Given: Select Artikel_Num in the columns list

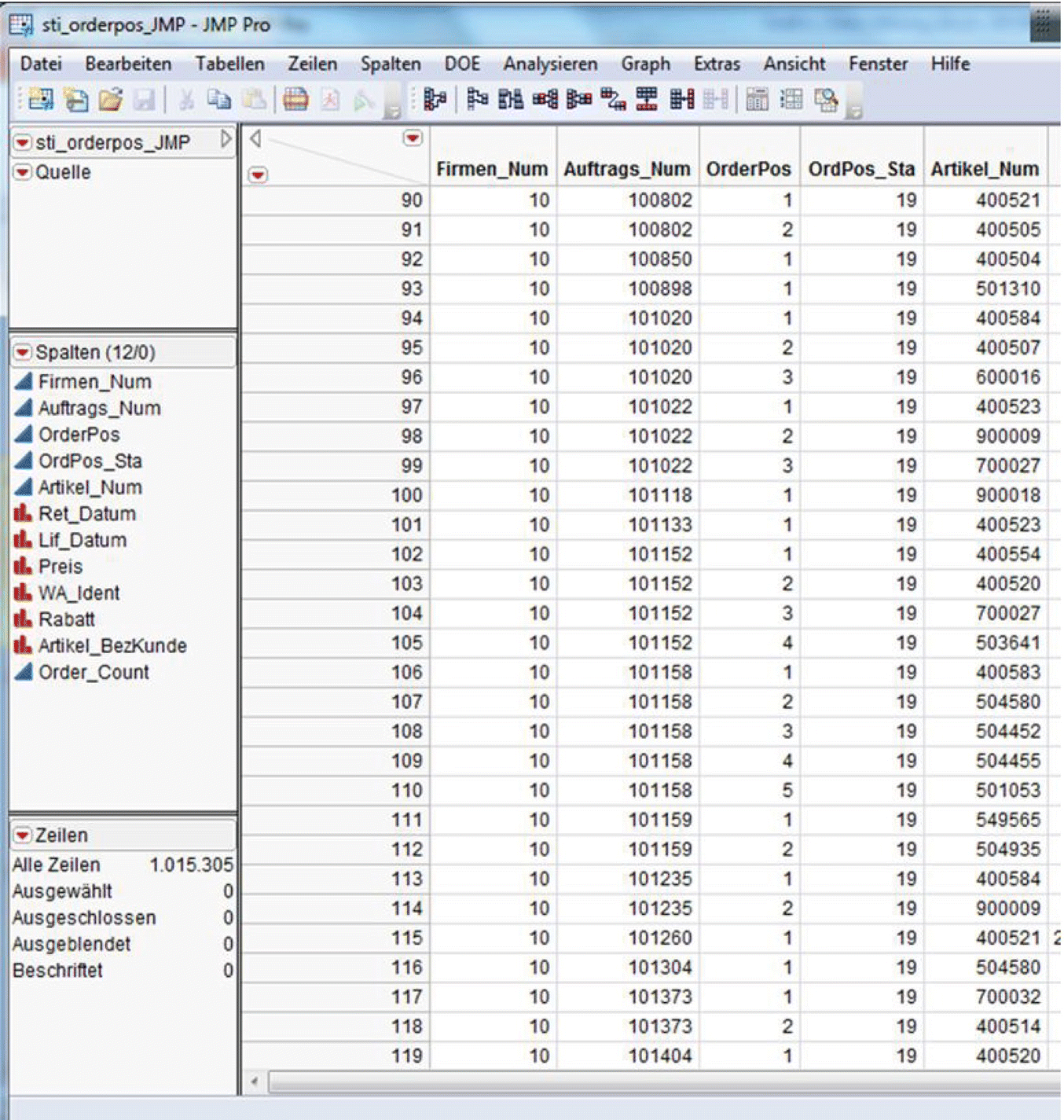Looking at the screenshot, I should click(x=90, y=487).
